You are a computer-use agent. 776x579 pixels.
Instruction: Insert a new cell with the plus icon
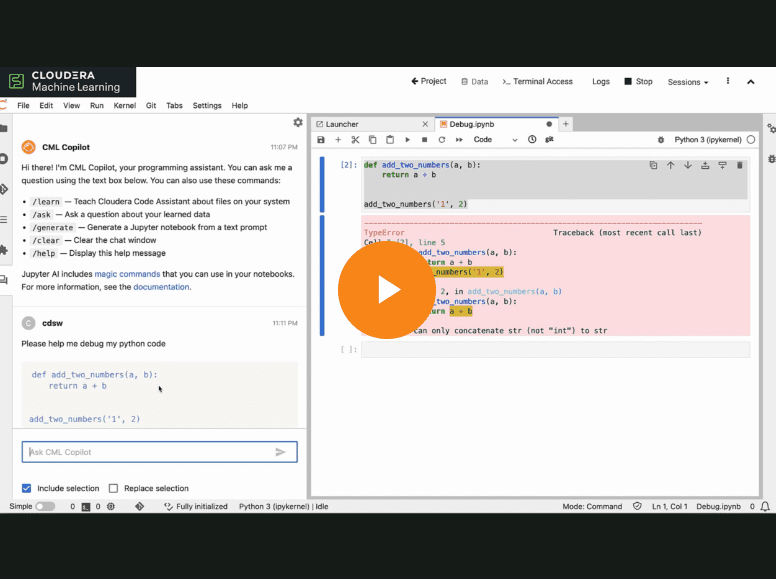tap(338, 140)
